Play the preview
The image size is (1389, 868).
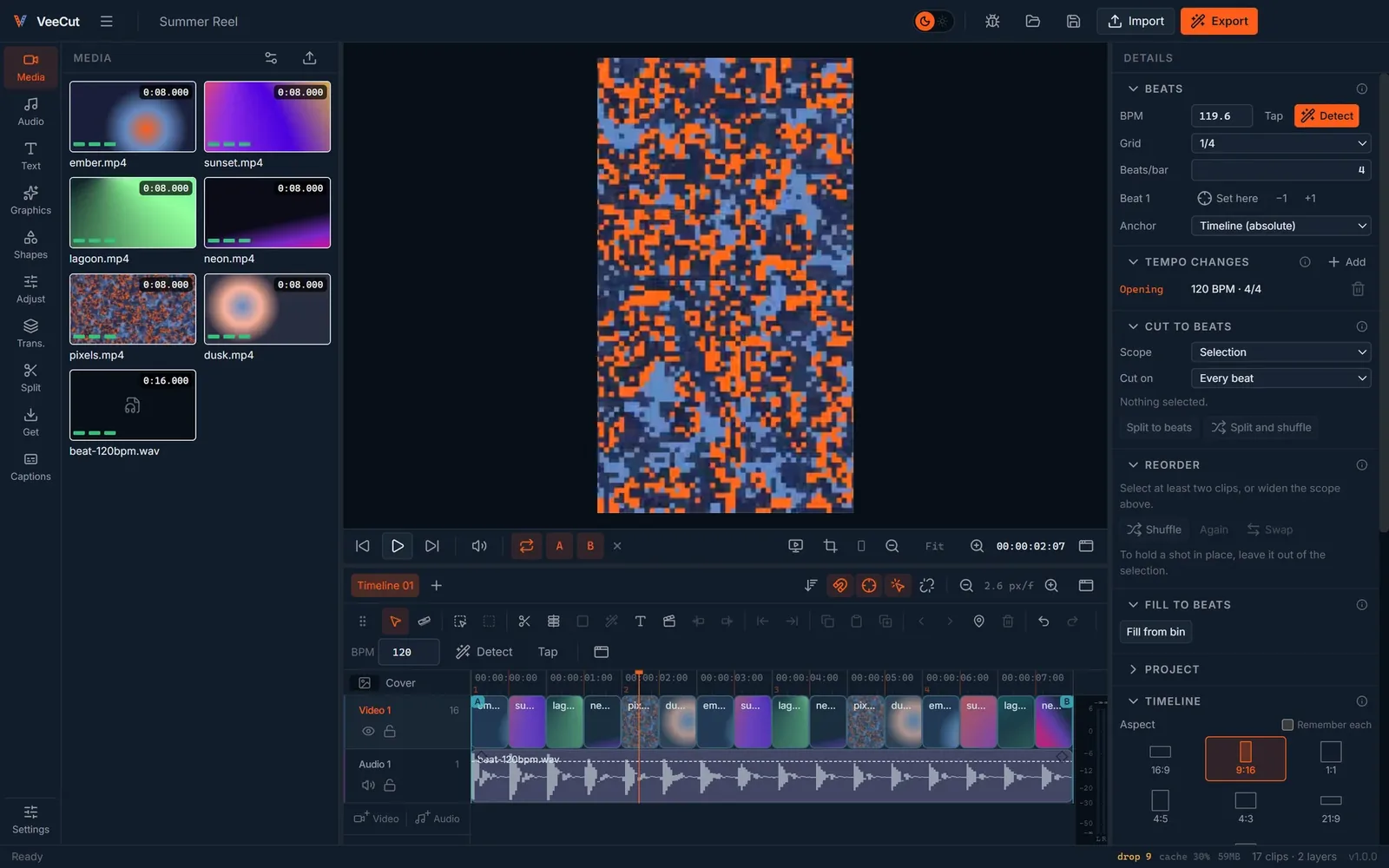pyautogui.click(x=397, y=546)
